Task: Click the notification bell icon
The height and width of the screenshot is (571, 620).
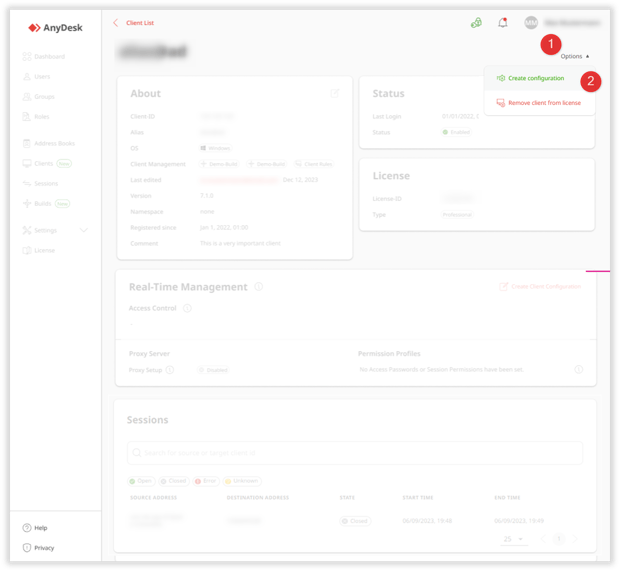Action: (503, 22)
